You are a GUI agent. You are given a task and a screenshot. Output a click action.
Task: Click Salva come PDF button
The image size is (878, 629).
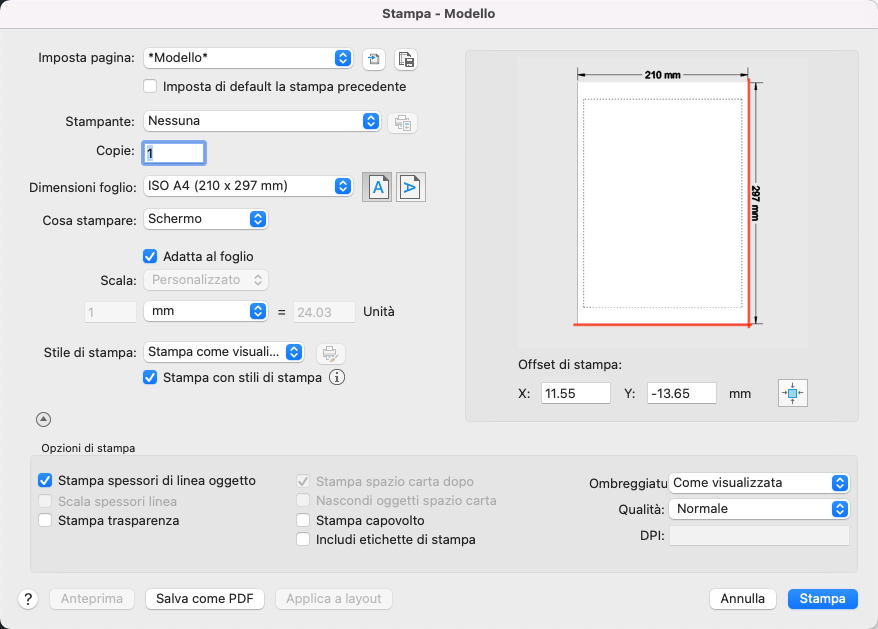pos(205,599)
